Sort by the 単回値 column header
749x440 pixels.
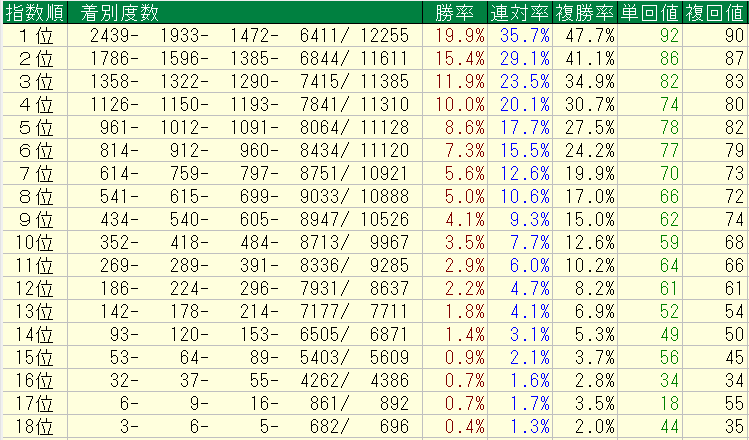[x=650, y=13]
